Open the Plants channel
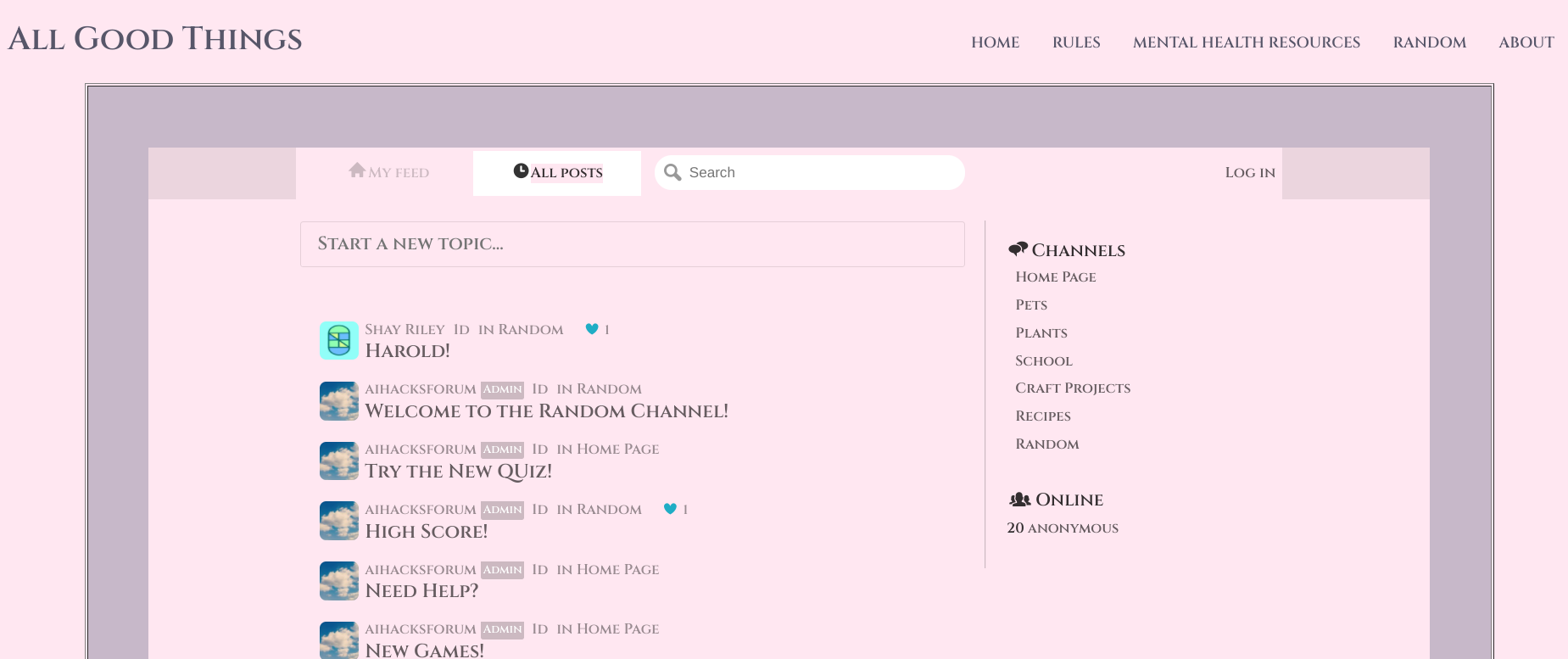The height and width of the screenshot is (659, 1568). click(x=1041, y=332)
